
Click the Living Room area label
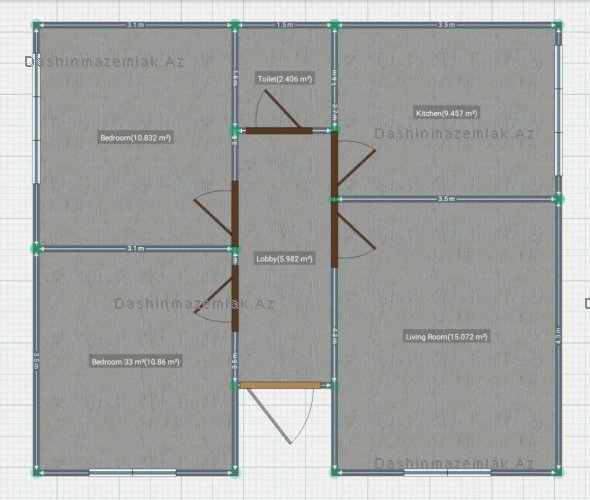tap(446, 336)
